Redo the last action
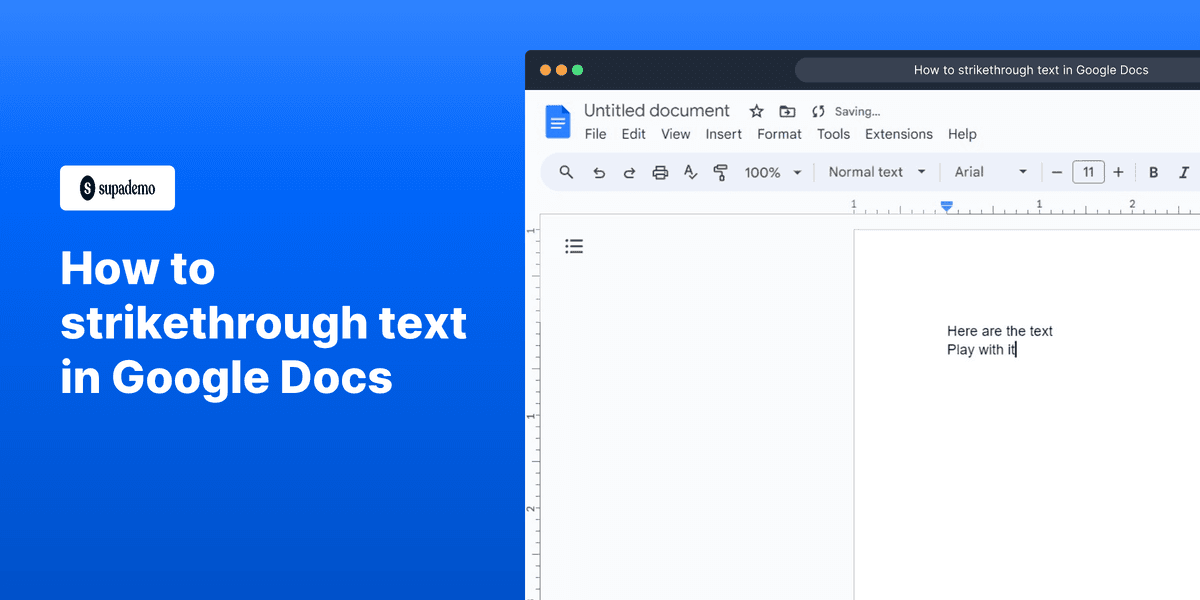 [x=629, y=172]
